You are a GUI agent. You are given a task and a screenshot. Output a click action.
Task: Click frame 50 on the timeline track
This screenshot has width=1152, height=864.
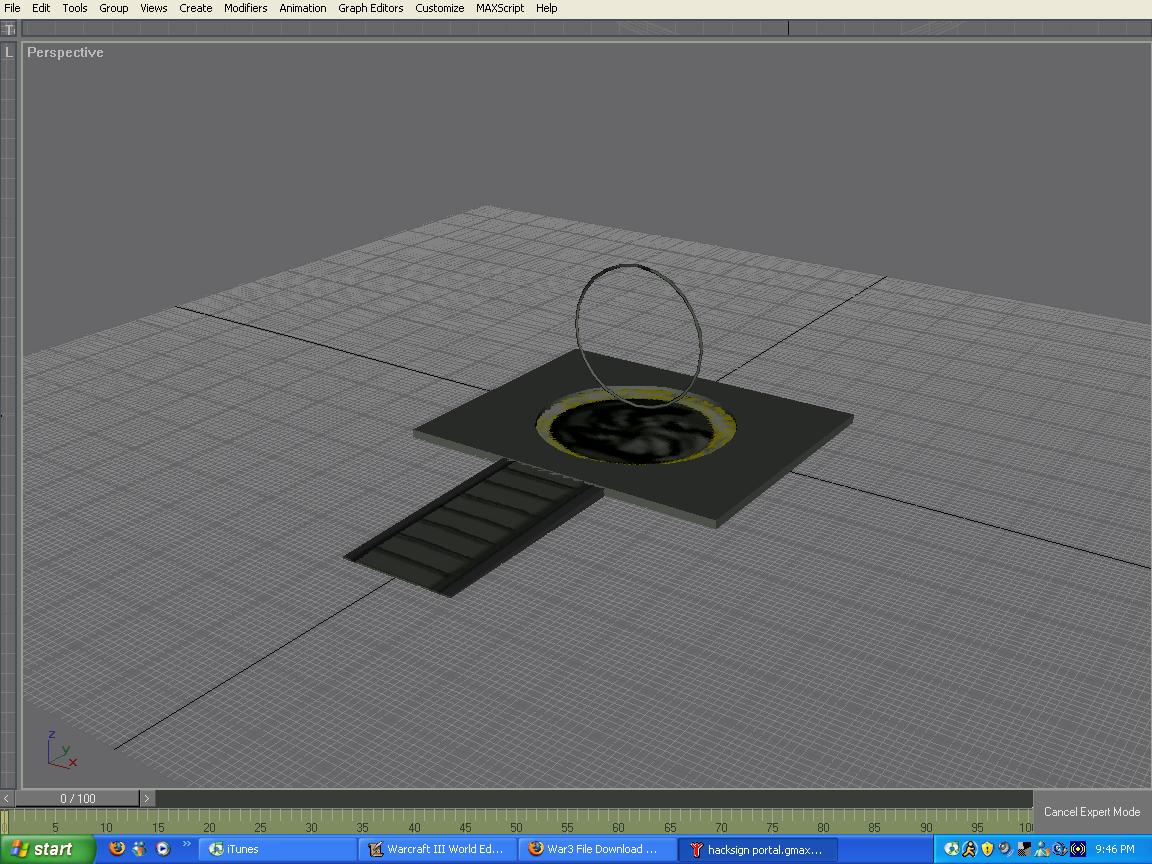516,821
